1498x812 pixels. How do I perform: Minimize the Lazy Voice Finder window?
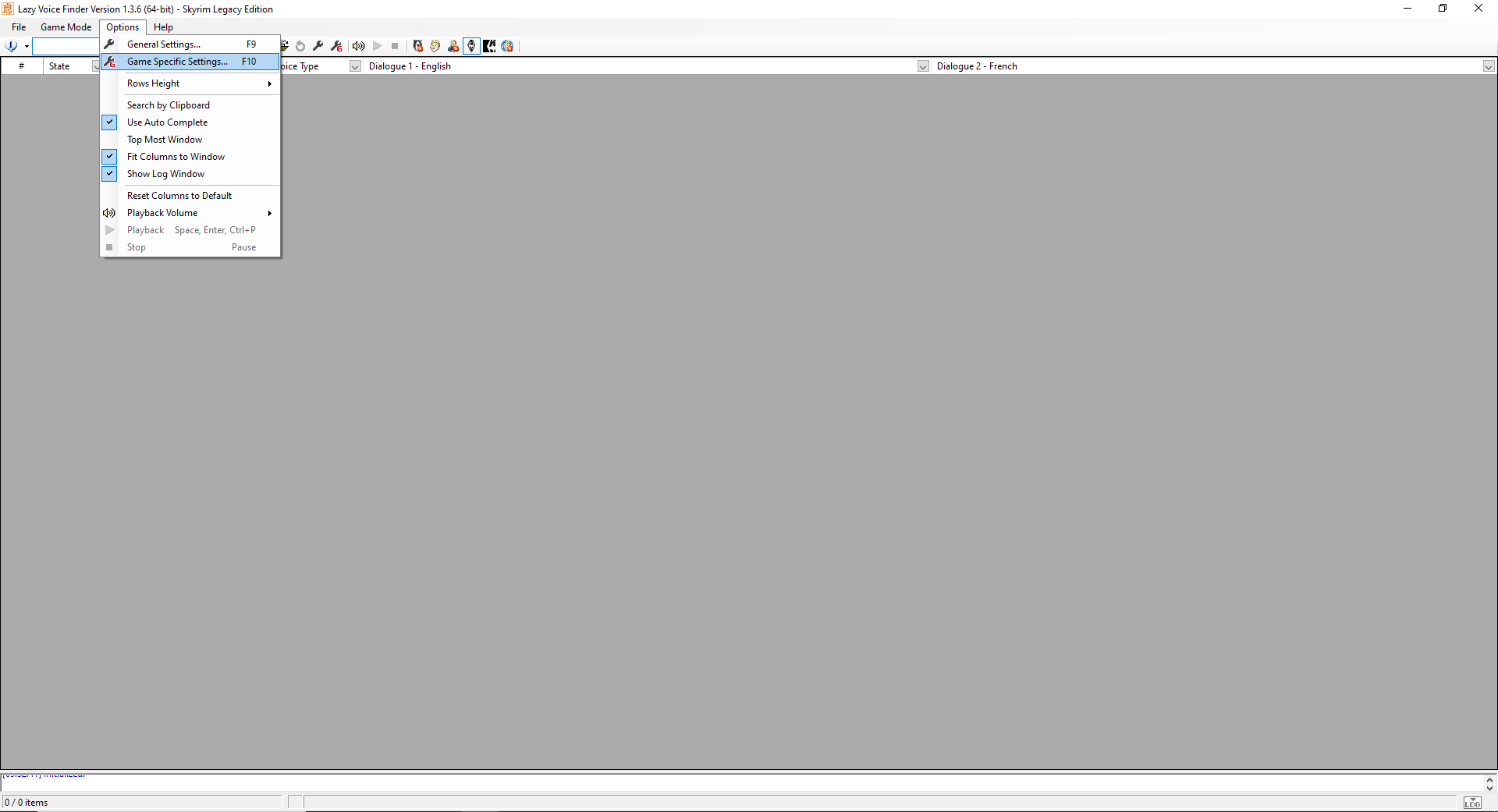pyautogui.click(x=1407, y=9)
